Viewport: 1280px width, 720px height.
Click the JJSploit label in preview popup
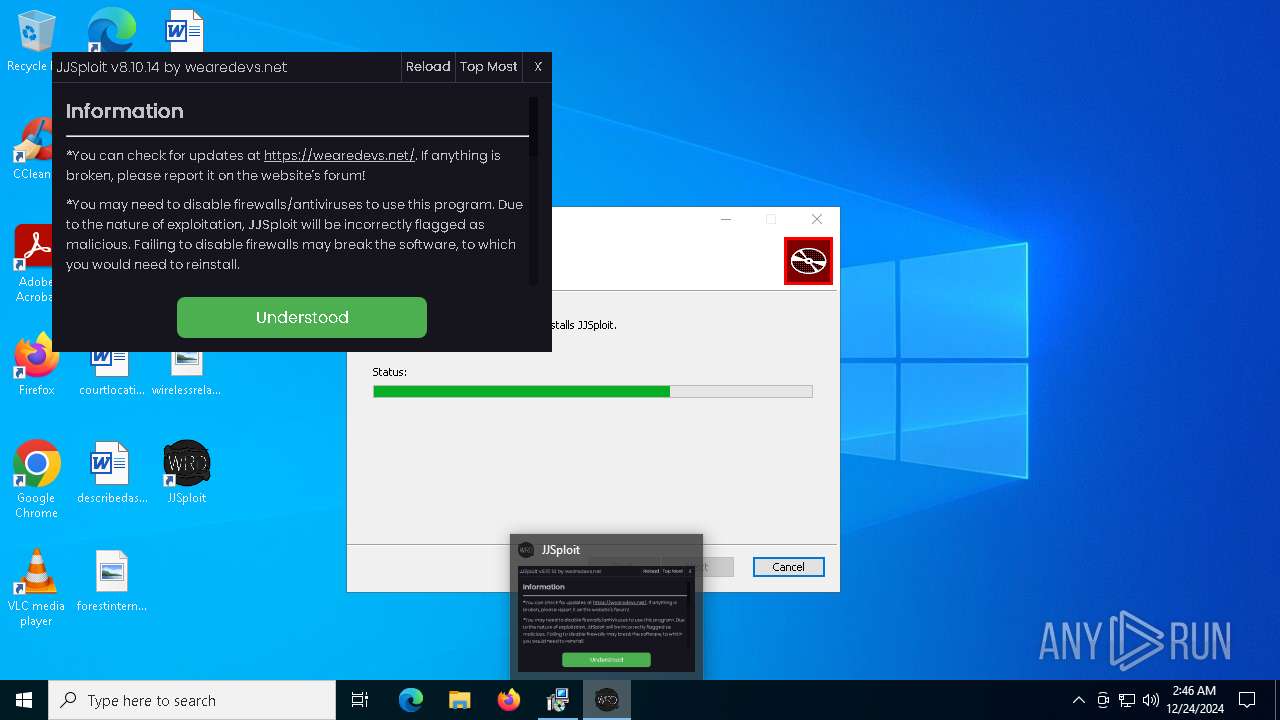coord(561,550)
